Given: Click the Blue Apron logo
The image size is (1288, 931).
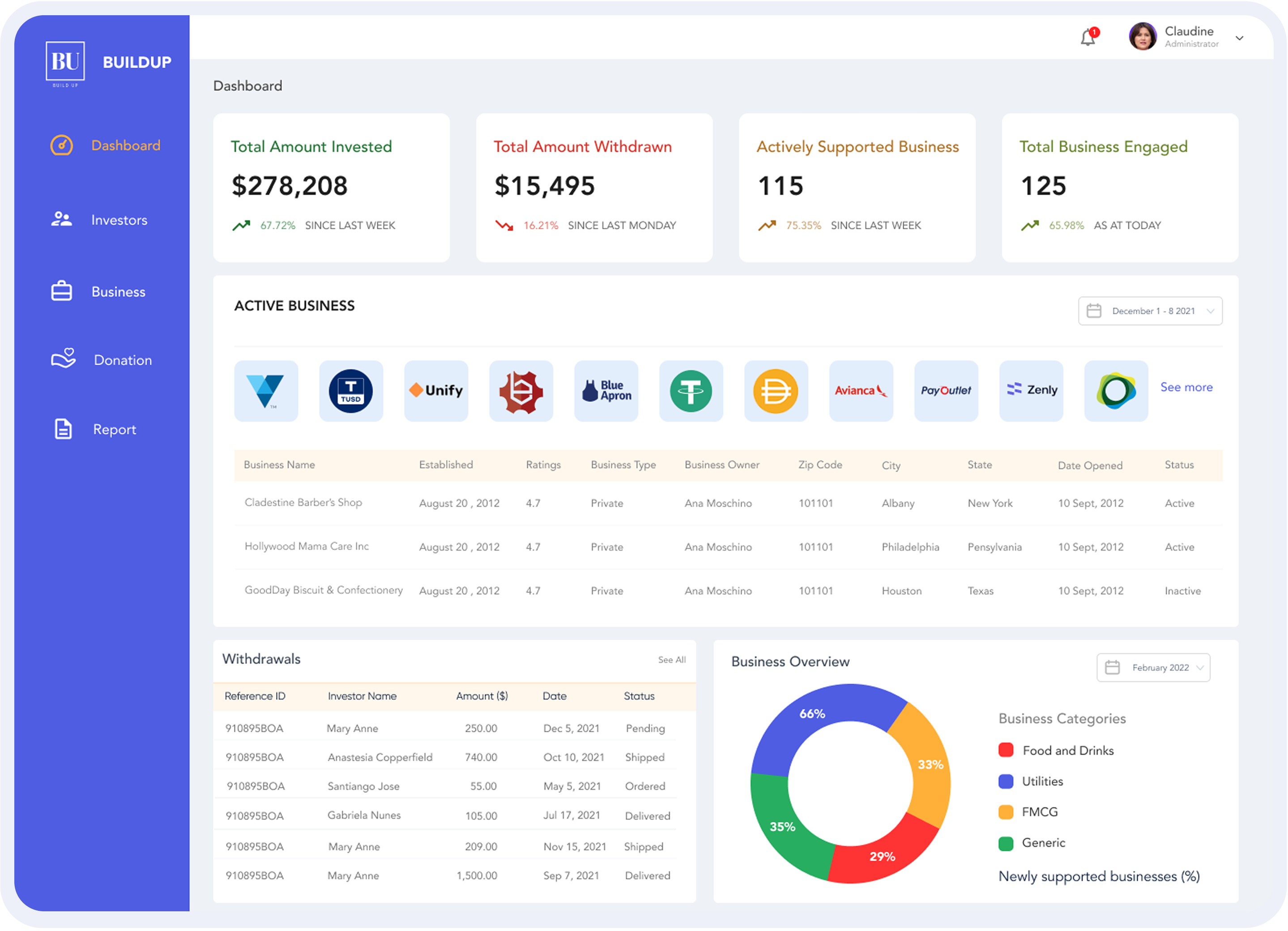Looking at the screenshot, I should click(606, 391).
